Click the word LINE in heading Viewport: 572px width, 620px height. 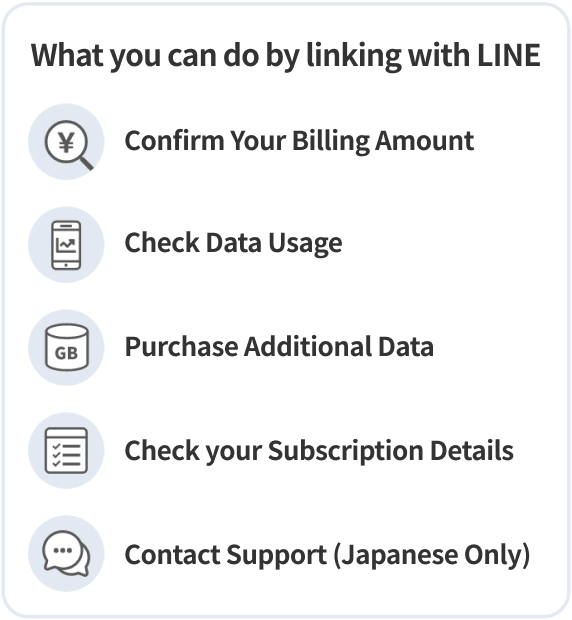pos(509,55)
